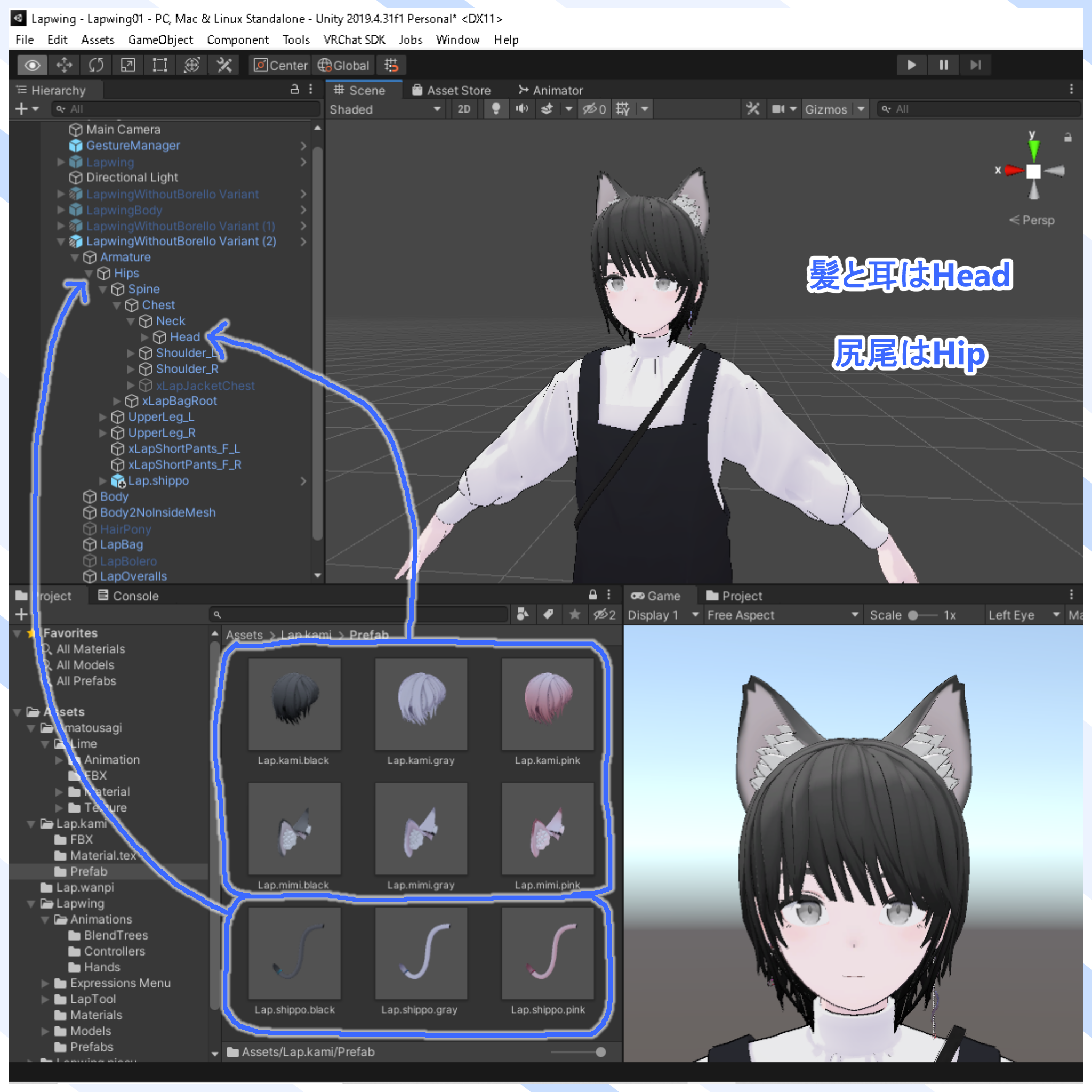1092x1092 pixels.
Task: Switch to the Console tab
Action: pos(135,595)
